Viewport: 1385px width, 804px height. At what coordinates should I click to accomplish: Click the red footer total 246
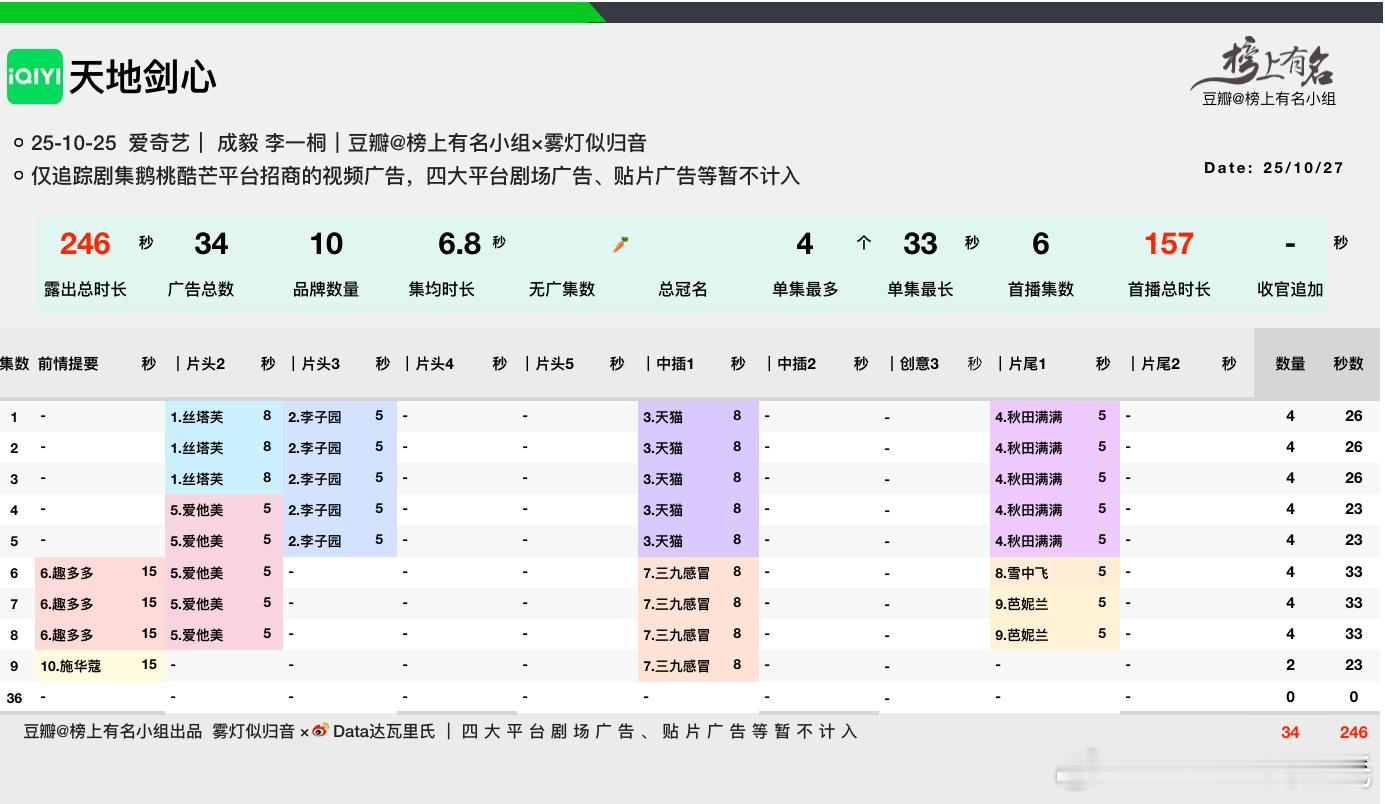tap(1354, 732)
